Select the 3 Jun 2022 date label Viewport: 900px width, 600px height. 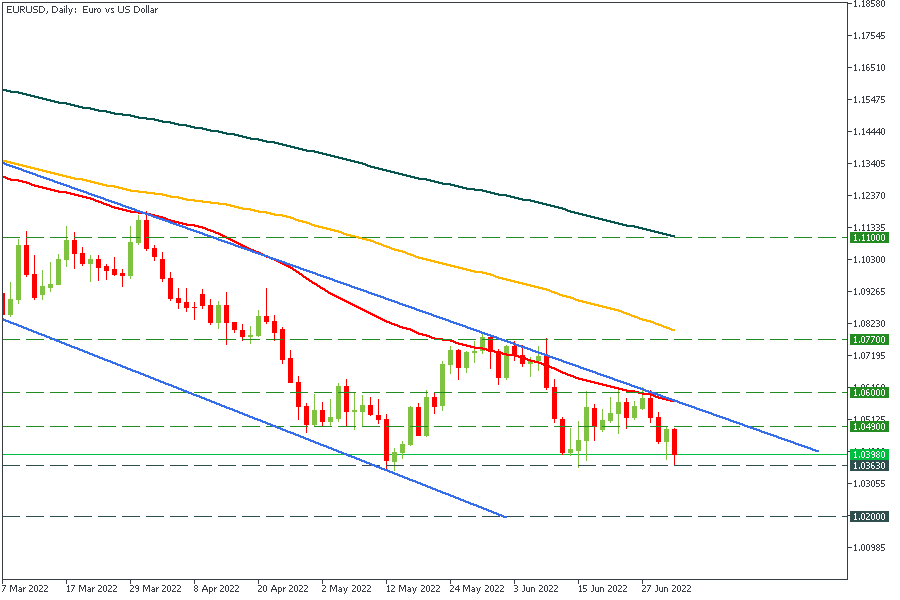tap(536, 589)
